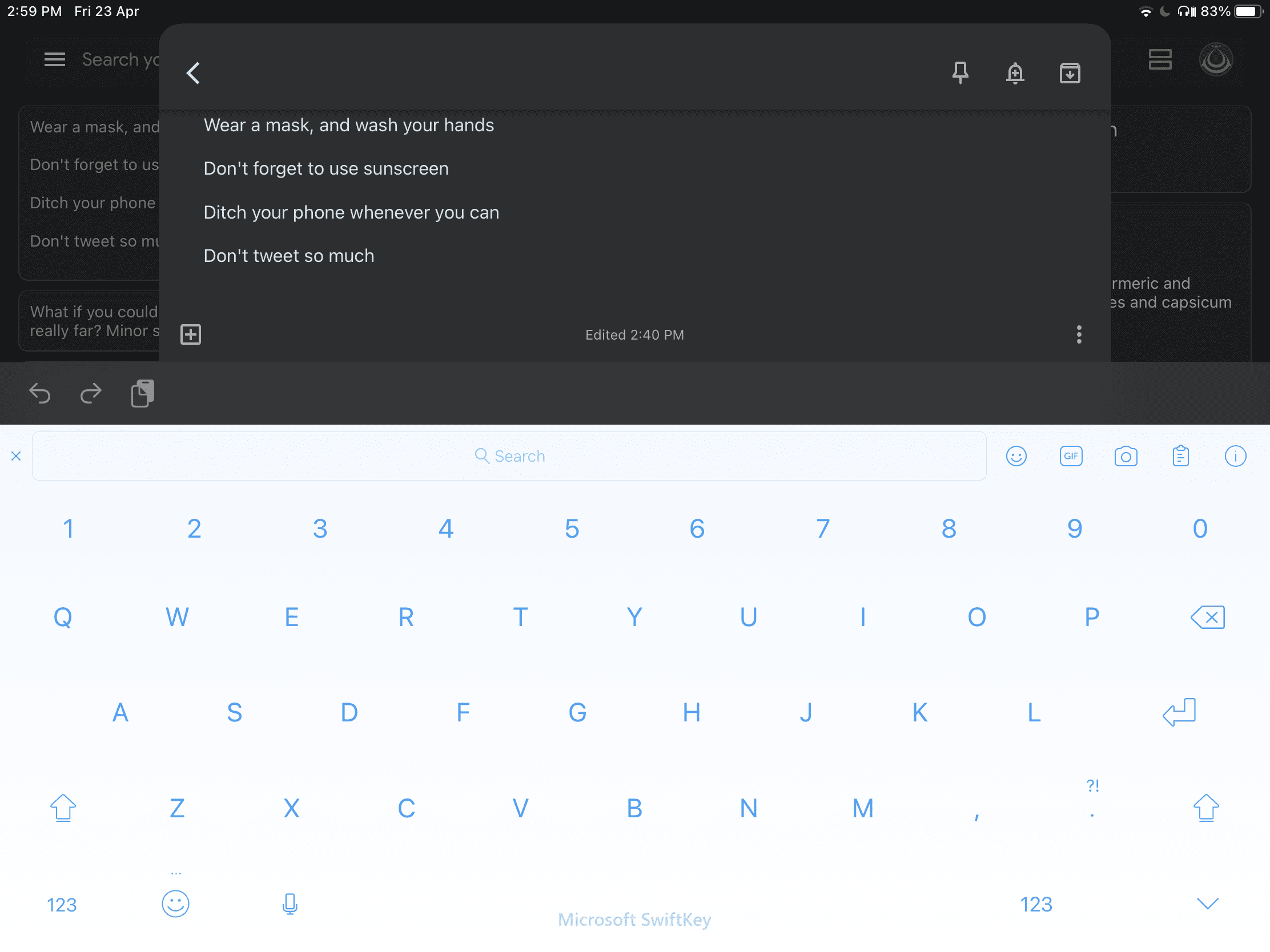Tap the emoji icon on SwiftKey toolbar

1016,456
